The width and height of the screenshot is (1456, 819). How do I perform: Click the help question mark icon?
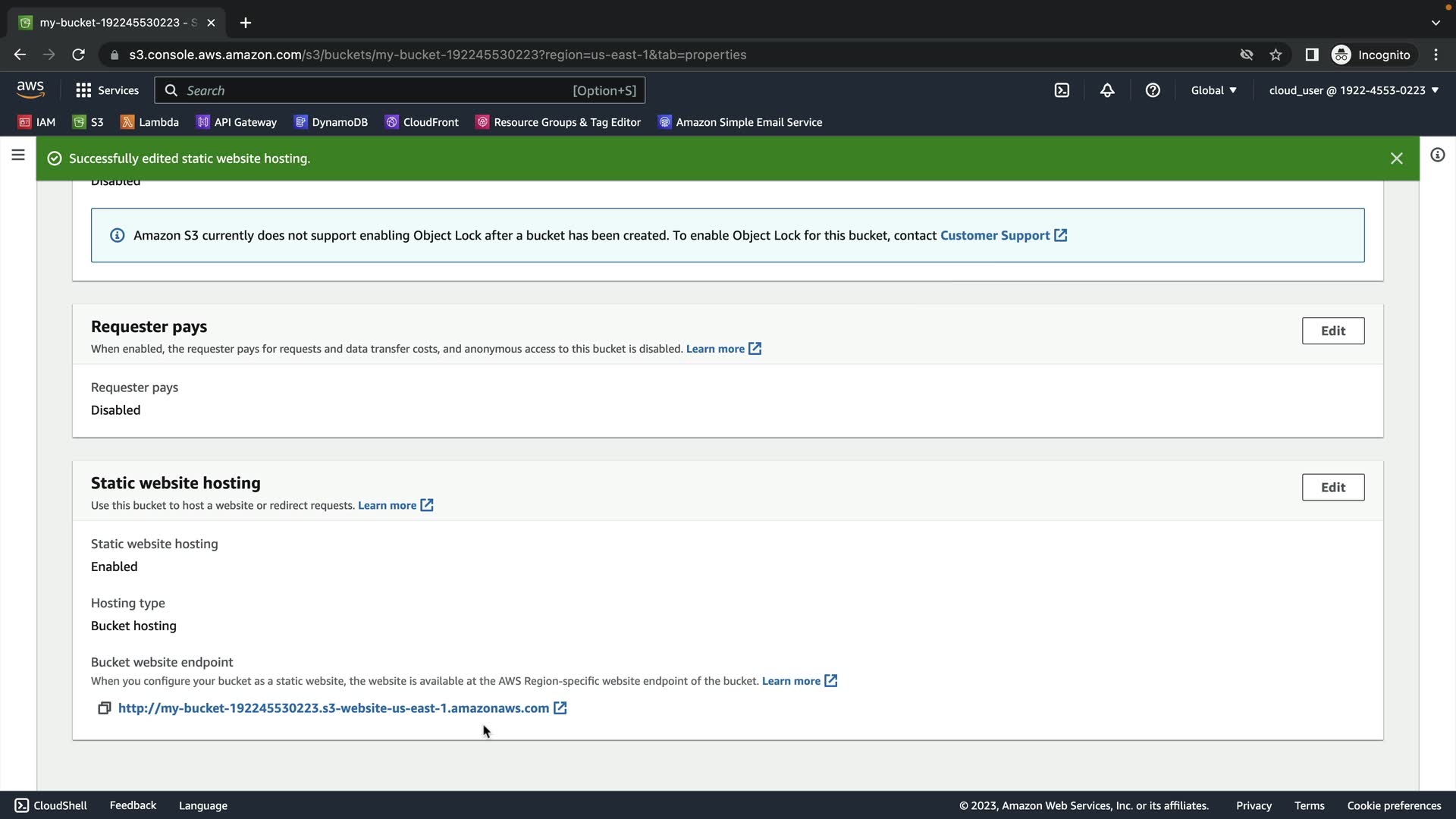(x=1153, y=90)
